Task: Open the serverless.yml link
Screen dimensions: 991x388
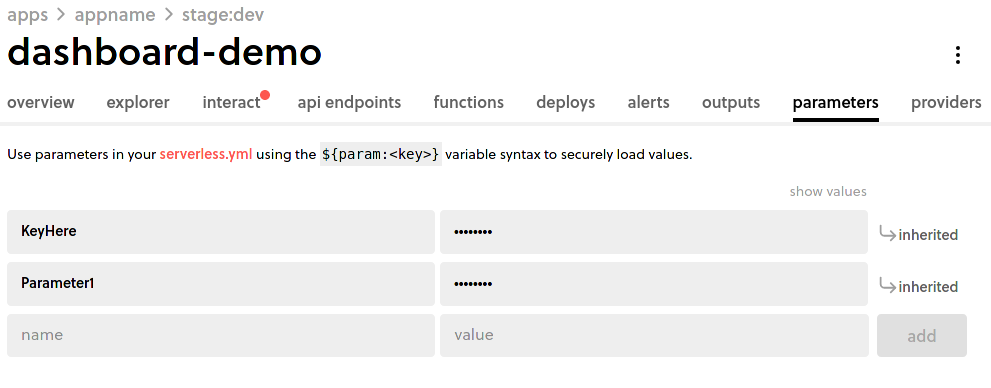Action: 206,154
